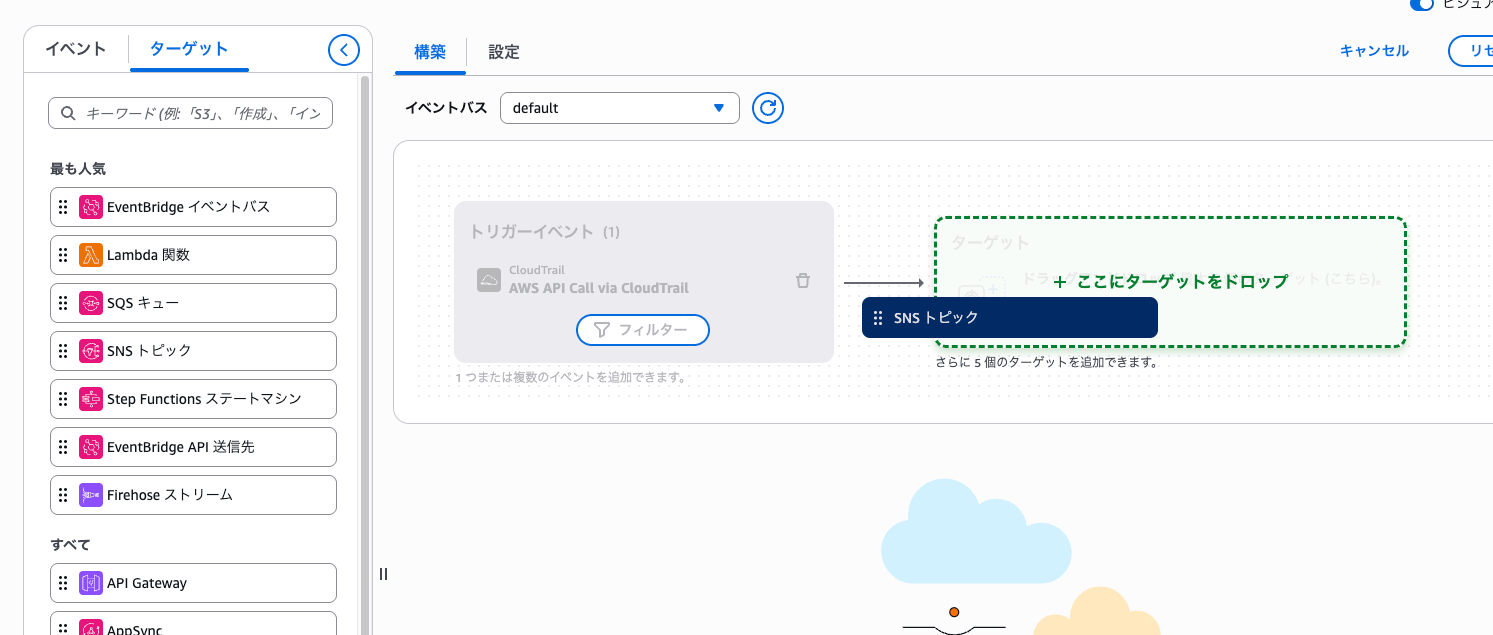Select the Lambda 関数 icon
1493x635 pixels.
(x=91, y=255)
